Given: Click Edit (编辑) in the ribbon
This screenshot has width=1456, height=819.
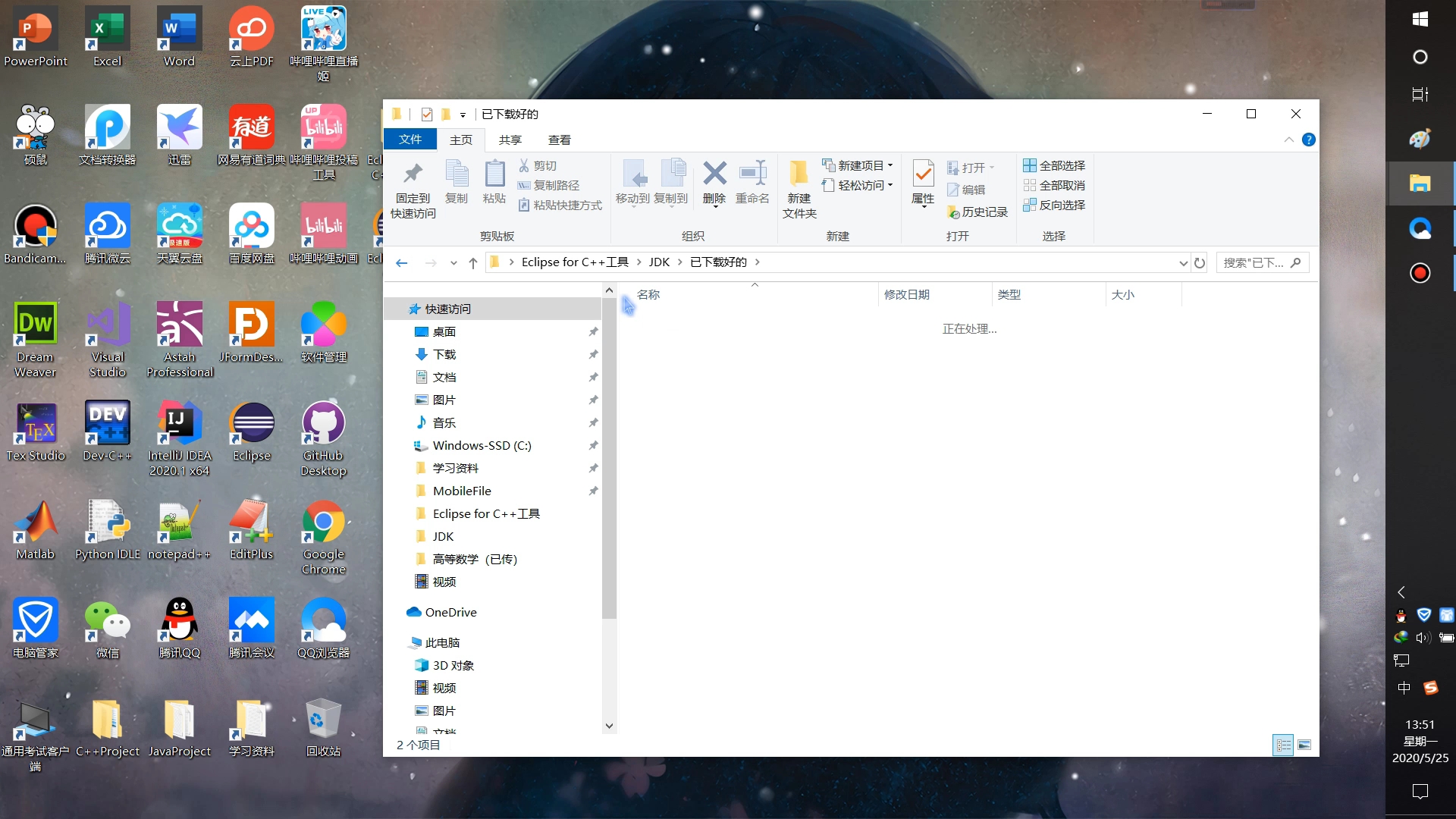Looking at the screenshot, I should 967,190.
